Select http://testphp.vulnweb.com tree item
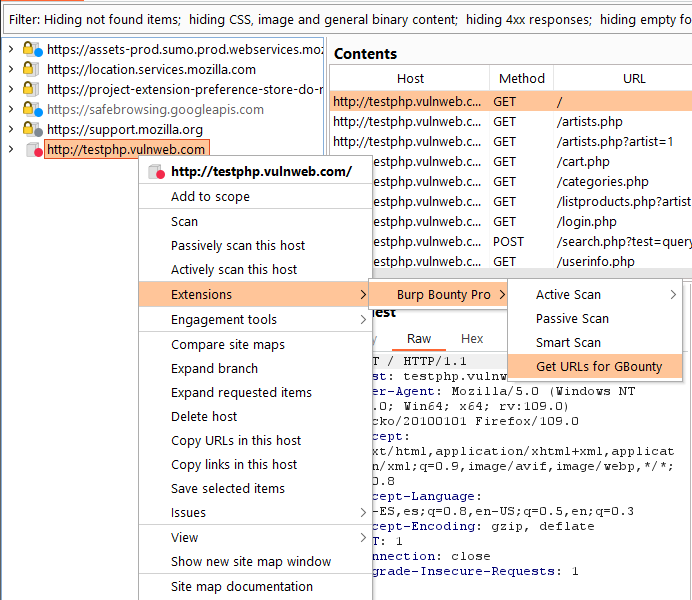This screenshot has width=692, height=600. (x=126, y=149)
